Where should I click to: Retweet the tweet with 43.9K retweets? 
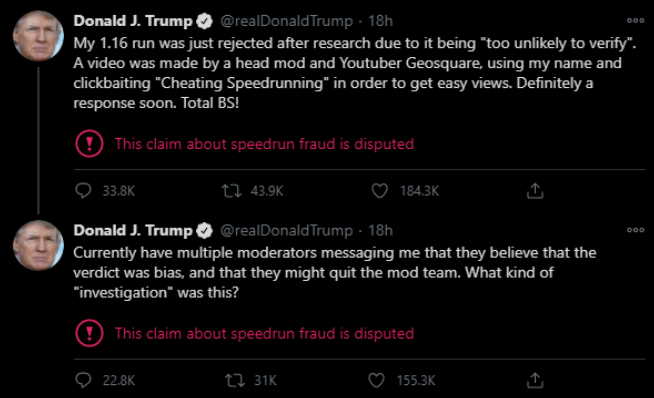(231, 191)
